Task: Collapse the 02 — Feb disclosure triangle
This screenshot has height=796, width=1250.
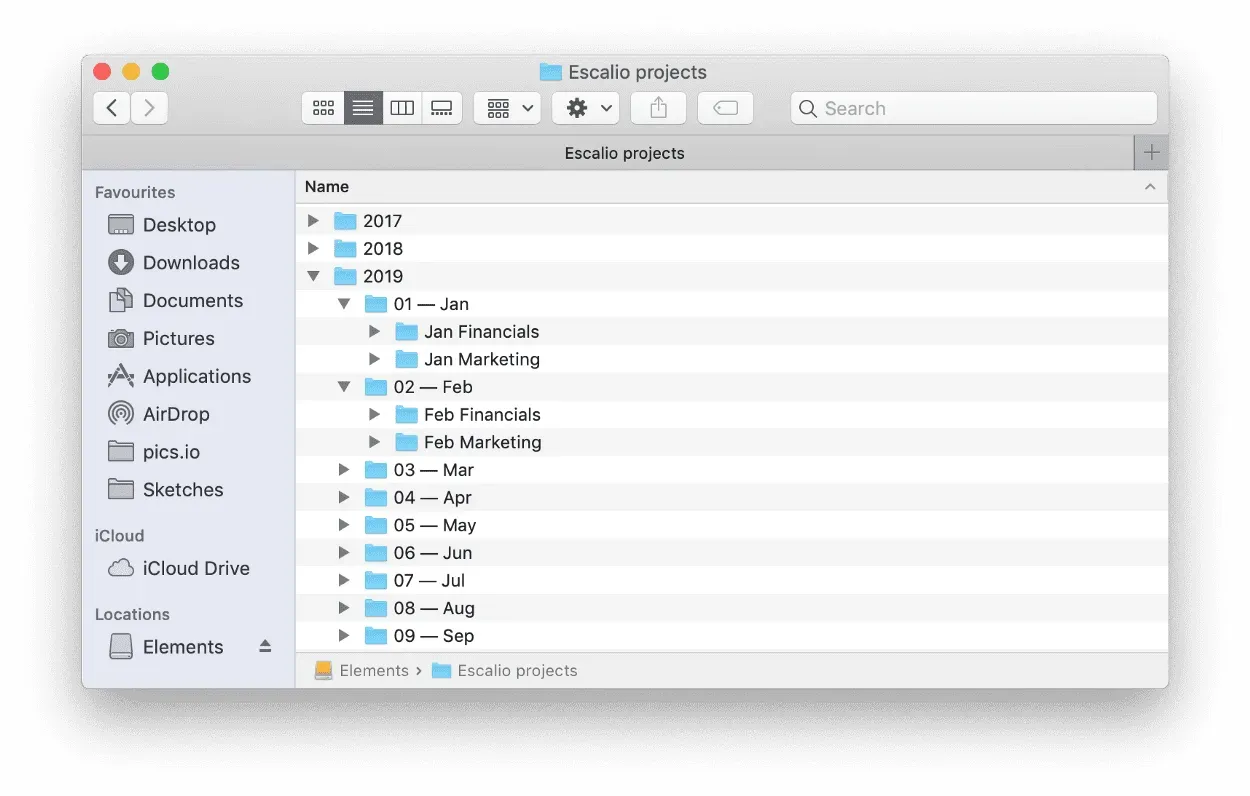Action: (x=344, y=386)
